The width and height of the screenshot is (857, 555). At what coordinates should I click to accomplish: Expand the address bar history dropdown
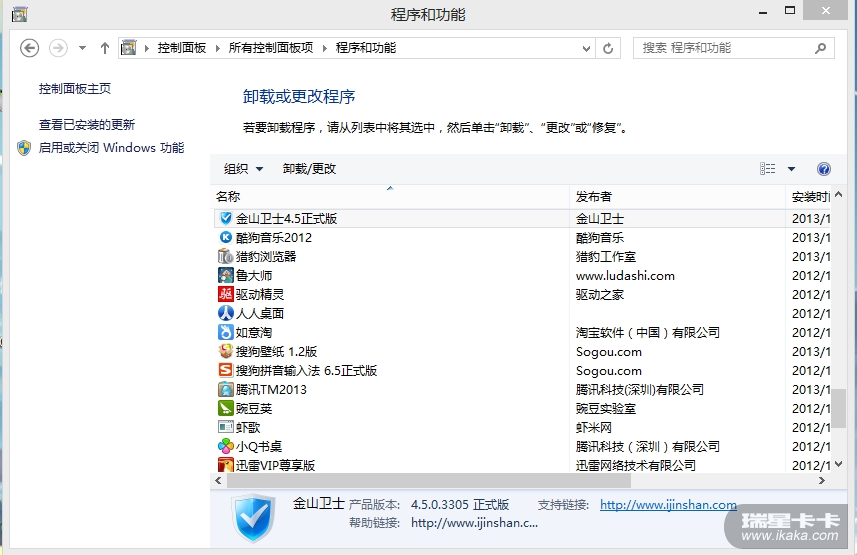[x=586, y=48]
